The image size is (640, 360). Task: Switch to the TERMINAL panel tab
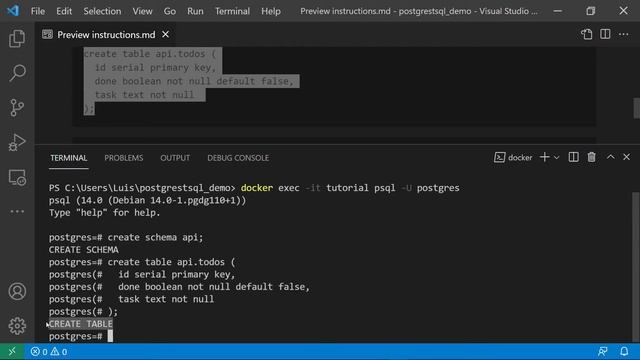pyautogui.click(x=69, y=158)
